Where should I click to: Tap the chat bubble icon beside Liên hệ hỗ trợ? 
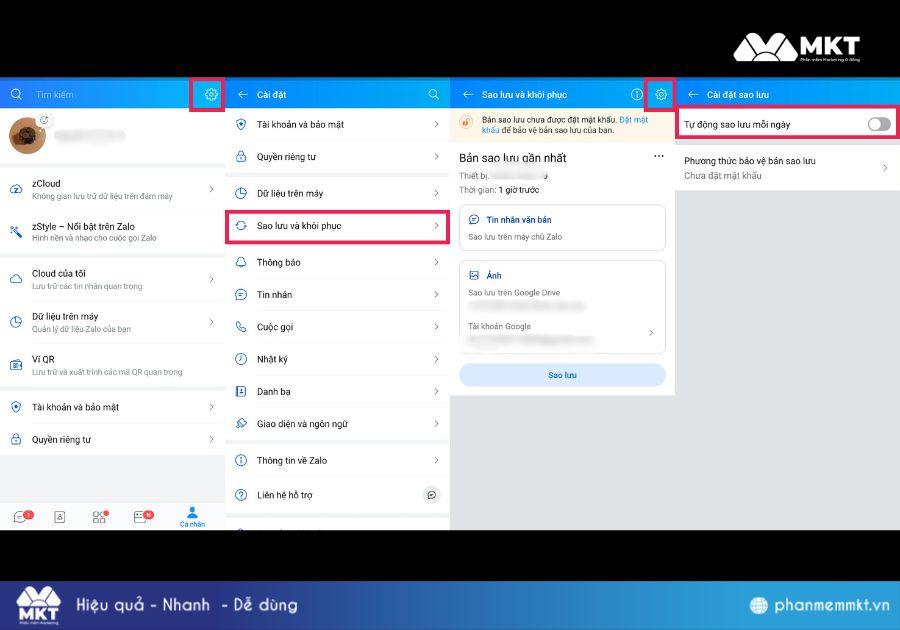click(x=431, y=495)
